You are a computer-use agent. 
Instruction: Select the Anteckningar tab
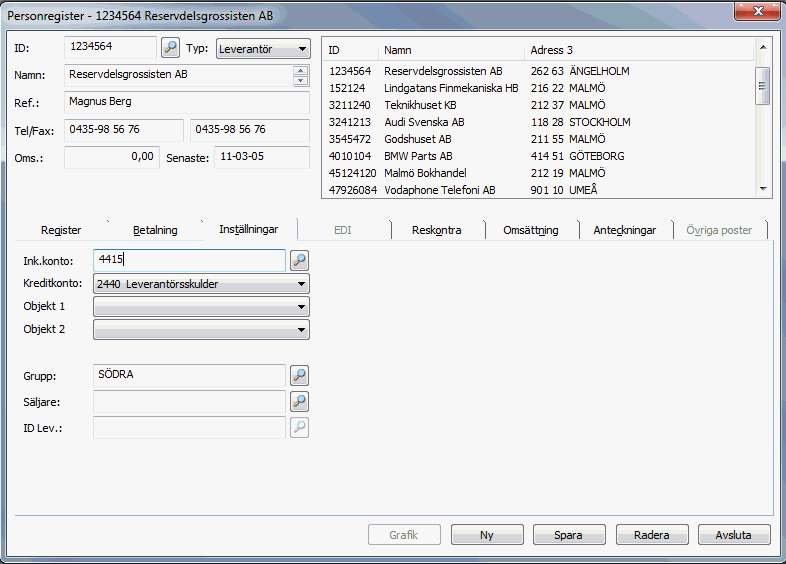point(624,230)
